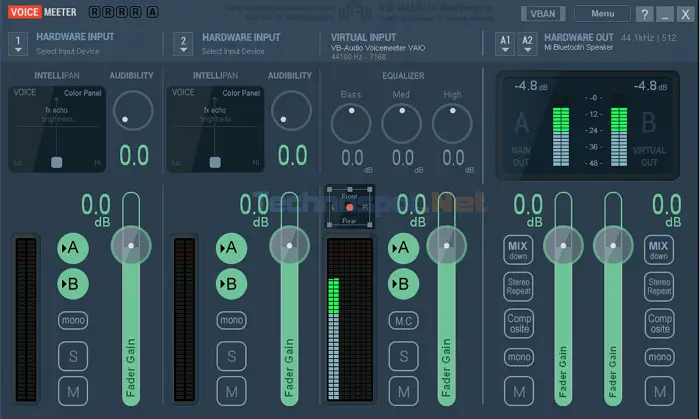Image resolution: width=700 pixels, height=419 pixels.
Task: Click the question mark help button
Action: click(645, 14)
